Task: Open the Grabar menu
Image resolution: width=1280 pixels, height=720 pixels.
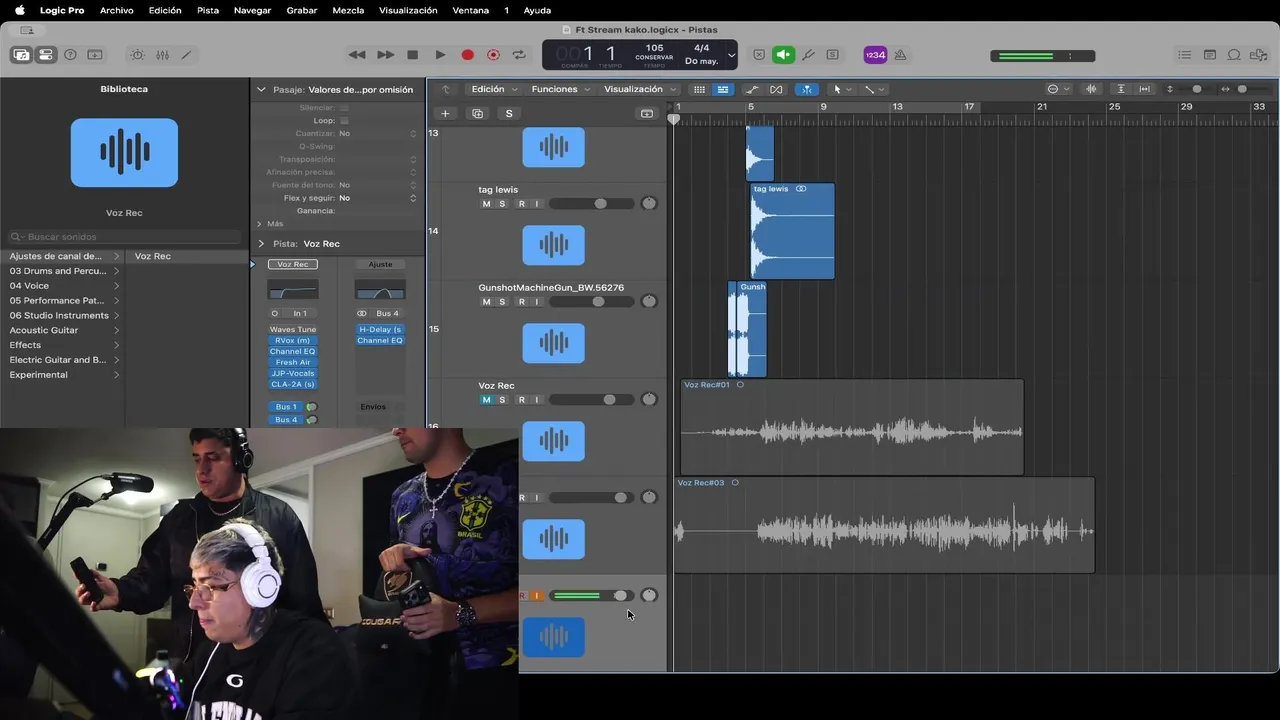Action: (302, 10)
